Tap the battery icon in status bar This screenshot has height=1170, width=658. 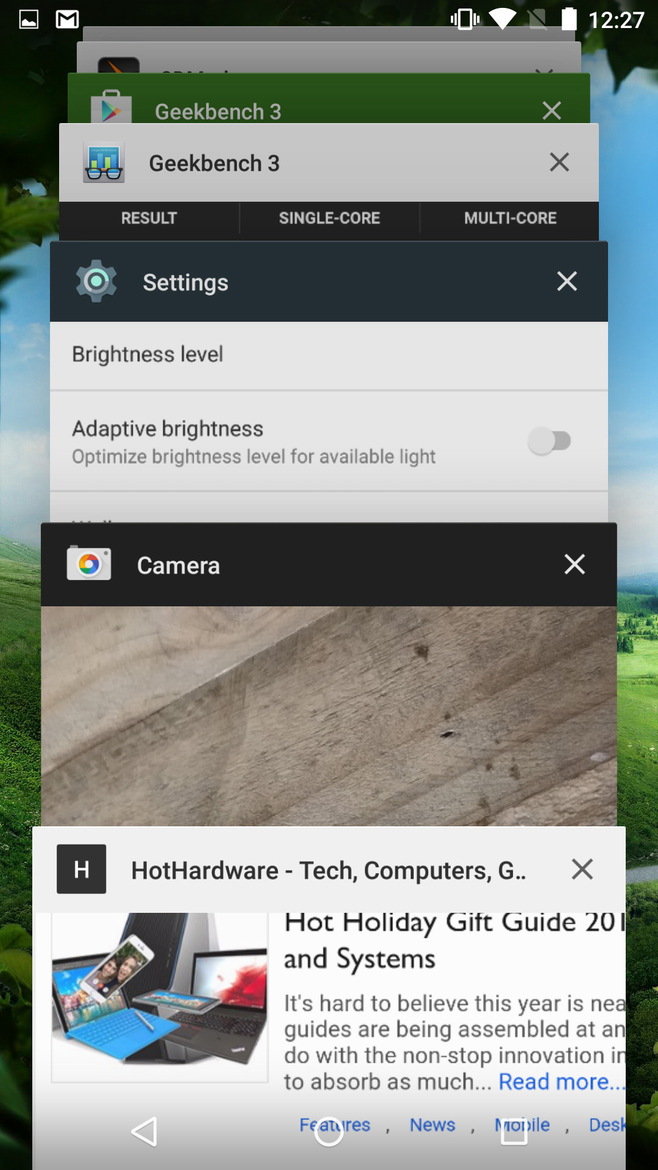(568, 19)
